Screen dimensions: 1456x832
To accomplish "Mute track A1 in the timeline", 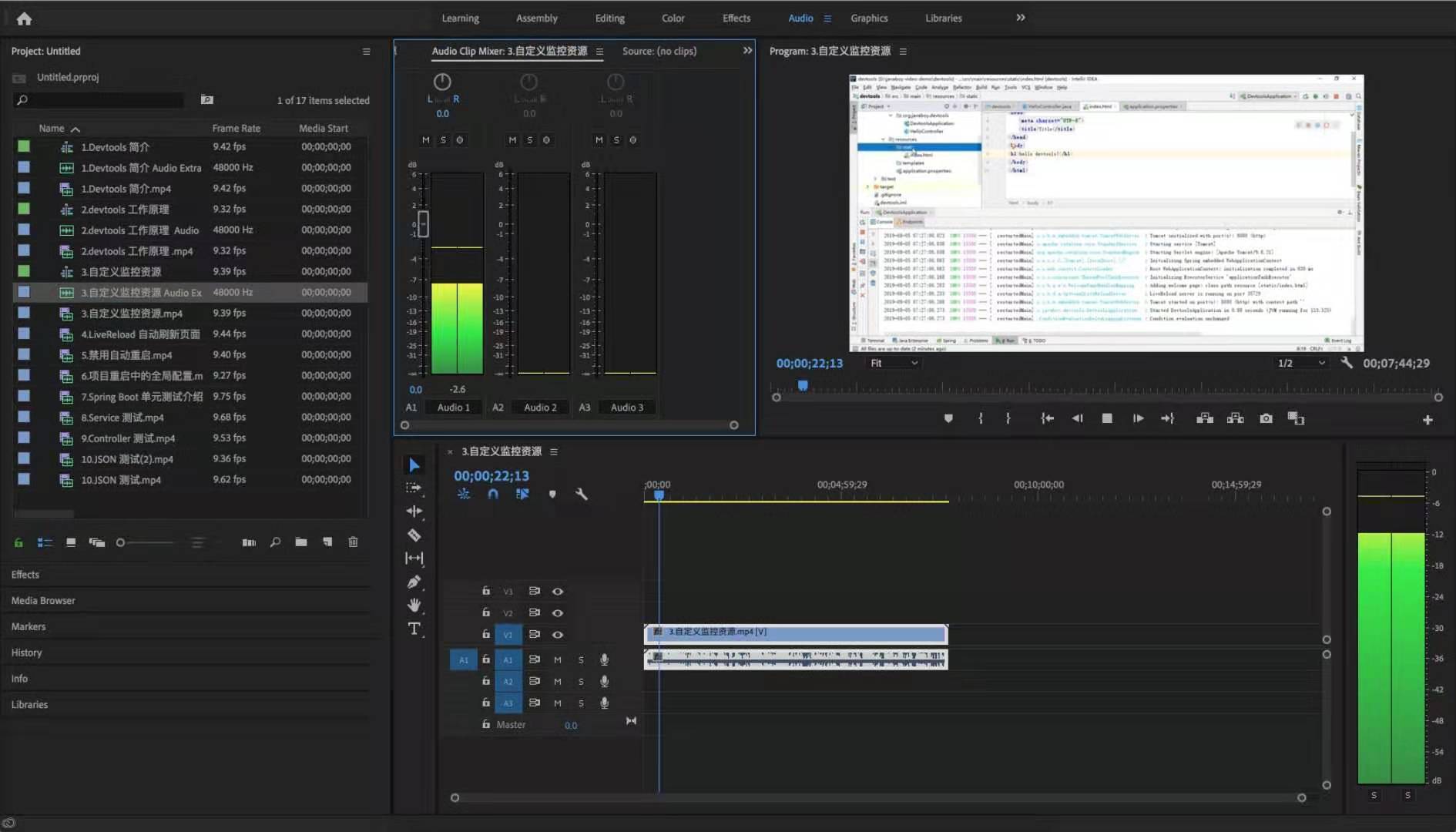I will [557, 660].
